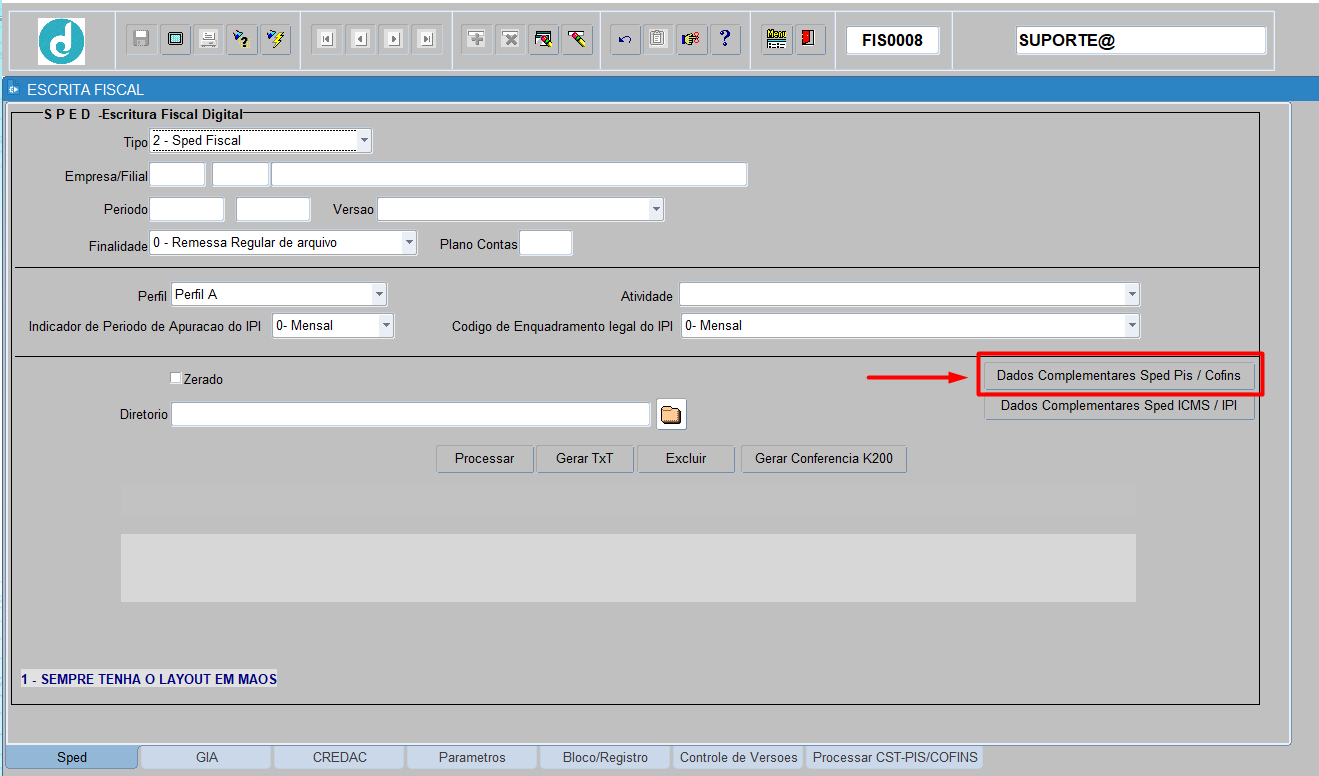Click the Gerar TxT button
Viewport: 1319px width, 776px height.
tap(585, 458)
